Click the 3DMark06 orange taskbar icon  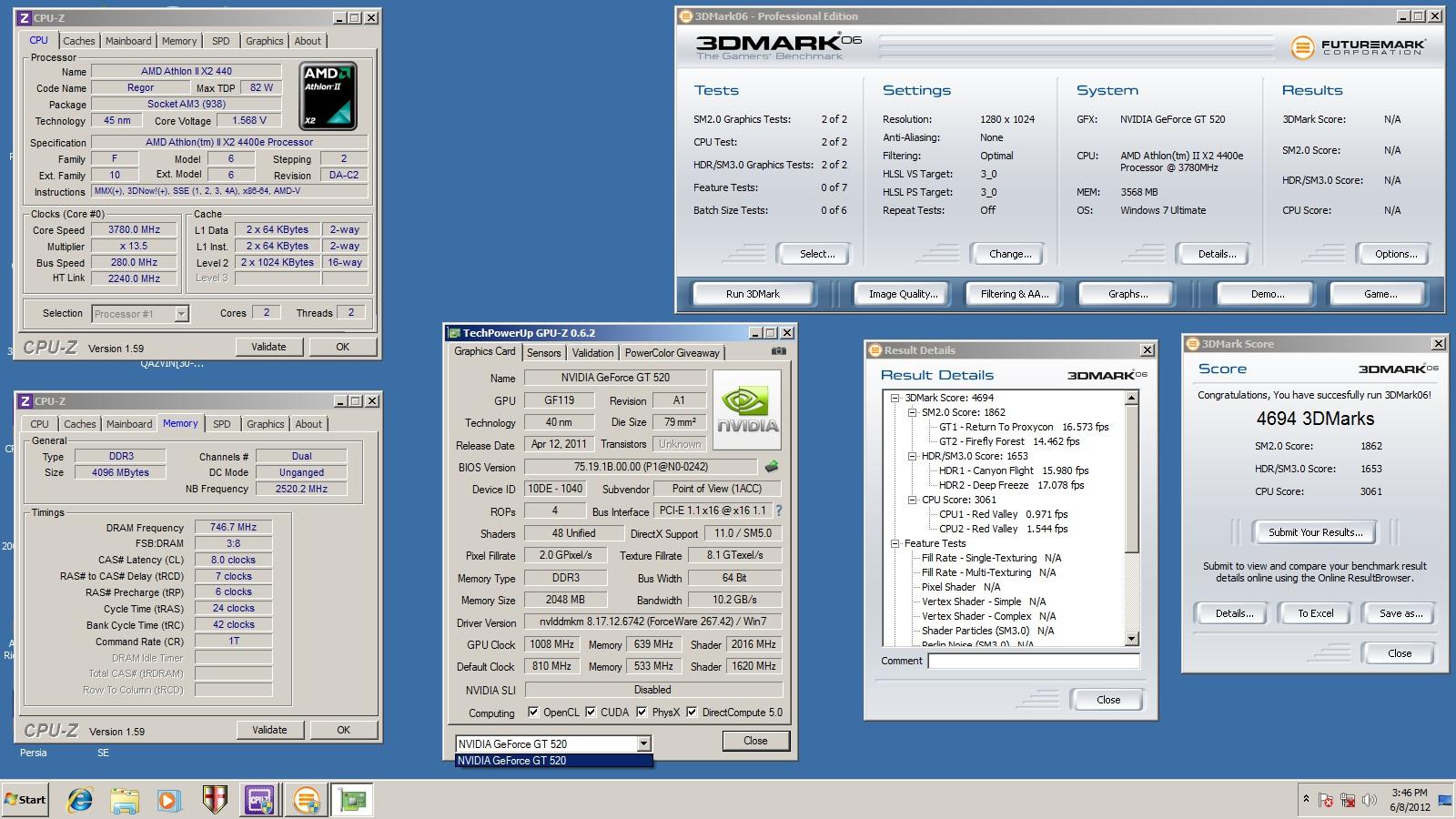pyautogui.click(x=307, y=800)
